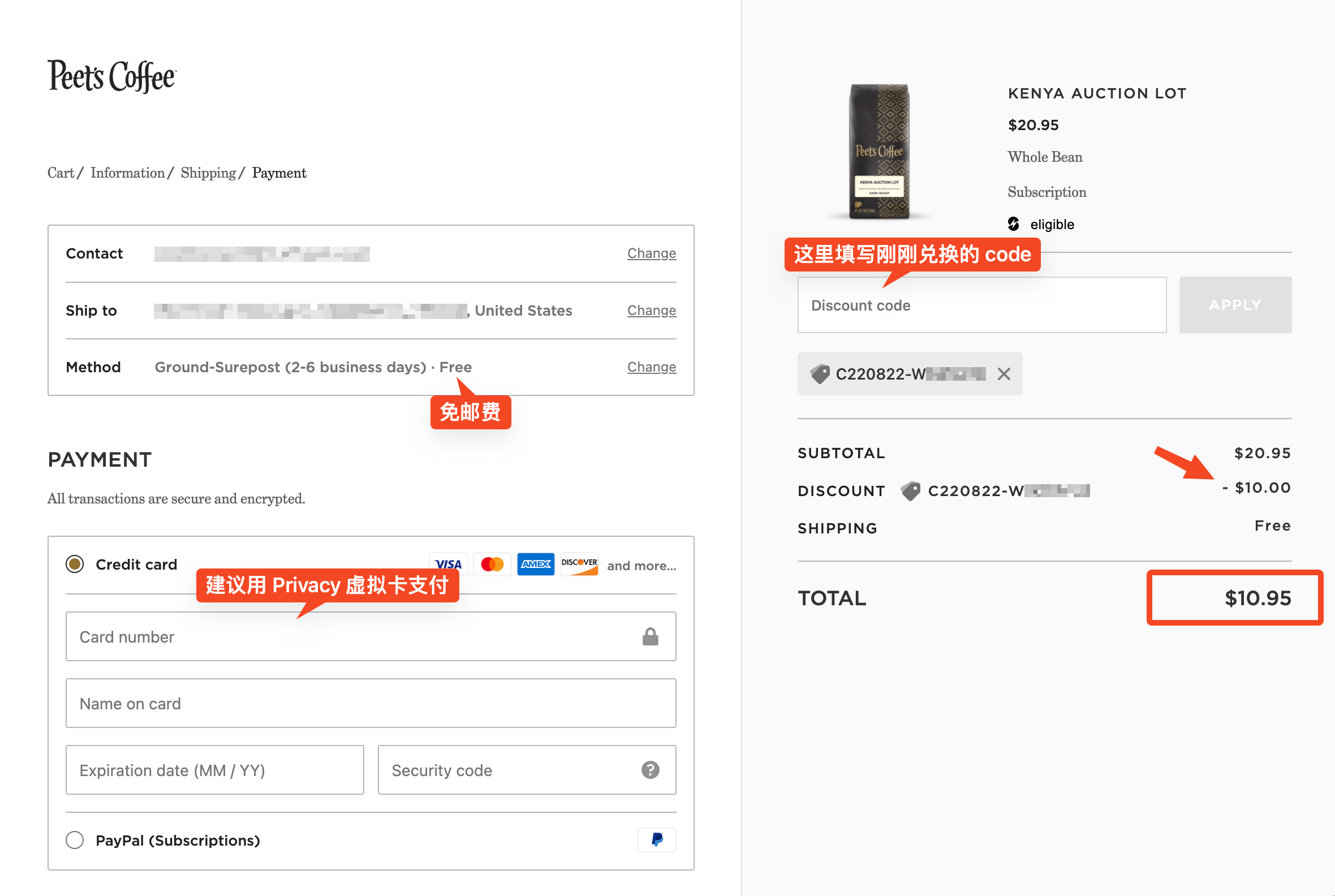Select the PayPal (Subscriptions) radio button
The height and width of the screenshot is (896, 1335).
(x=75, y=840)
